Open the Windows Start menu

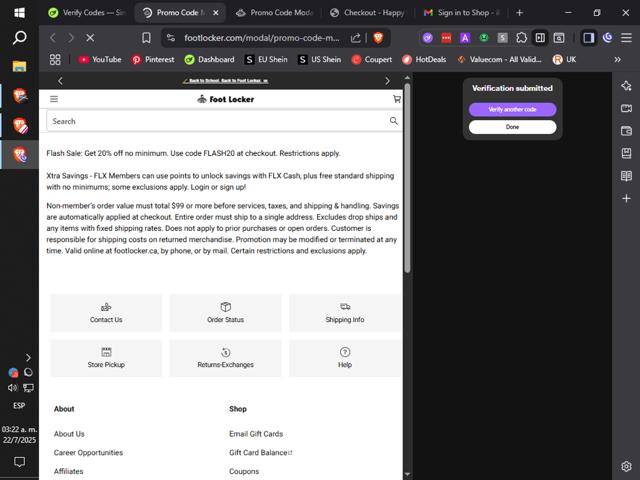[x=19, y=13]
